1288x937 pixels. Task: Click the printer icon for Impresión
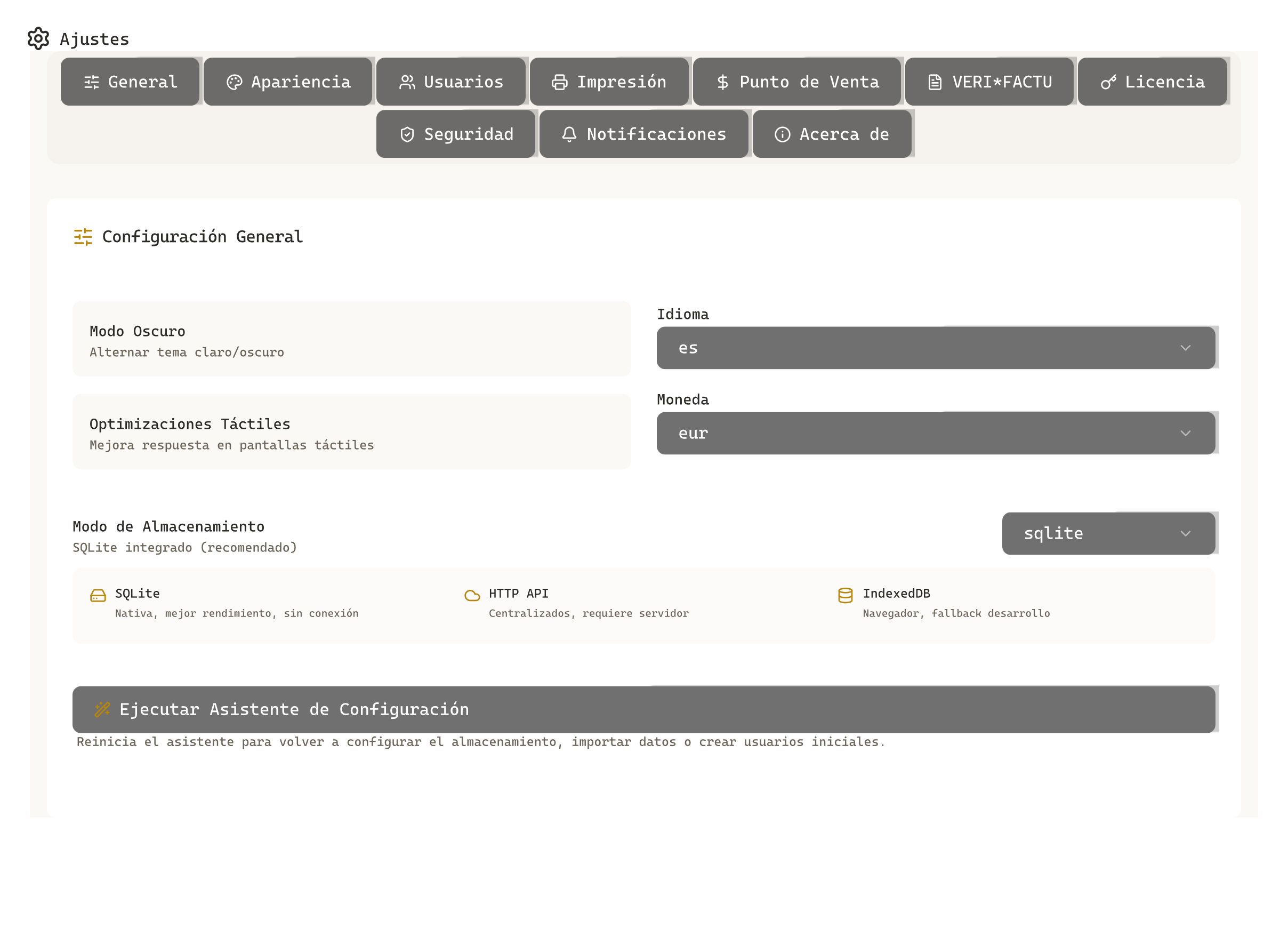pos(559,82)
